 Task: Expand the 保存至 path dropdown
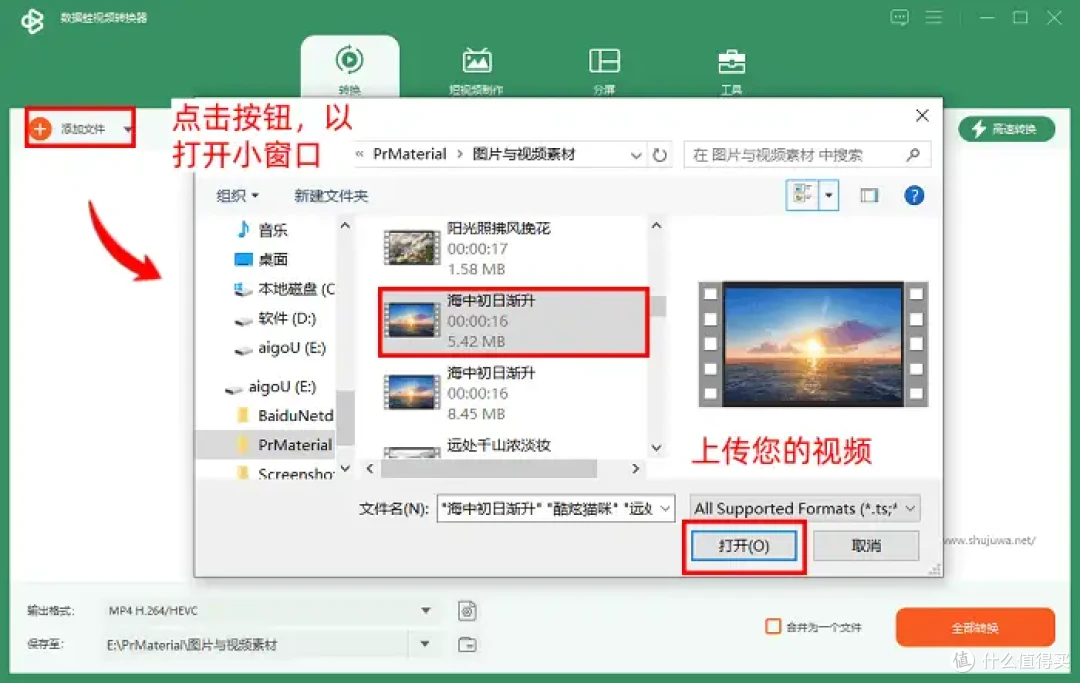[x=425, y=644]
